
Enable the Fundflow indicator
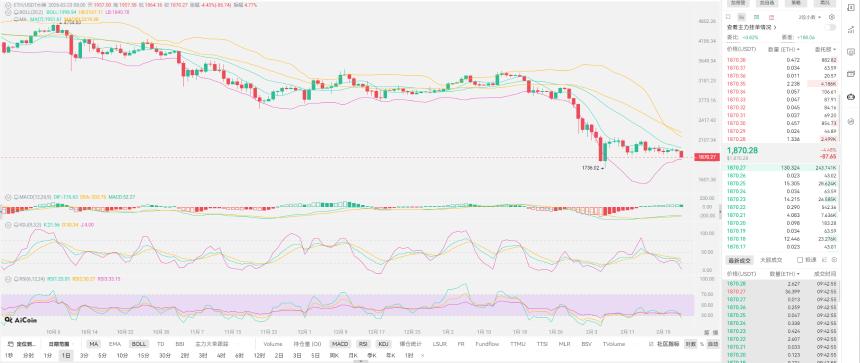(487, 344)
